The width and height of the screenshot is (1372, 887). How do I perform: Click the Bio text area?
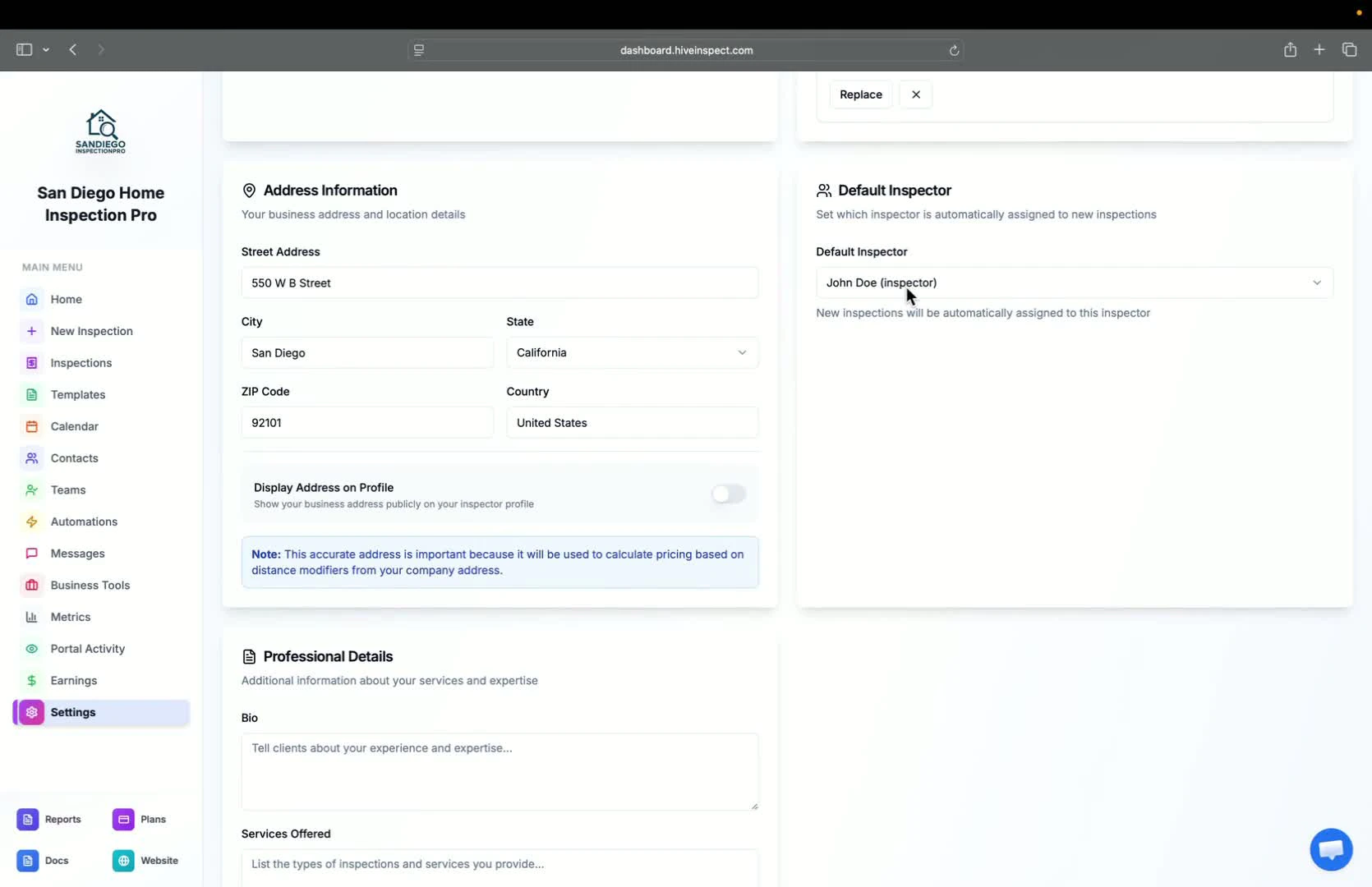(x=499, y=770)
